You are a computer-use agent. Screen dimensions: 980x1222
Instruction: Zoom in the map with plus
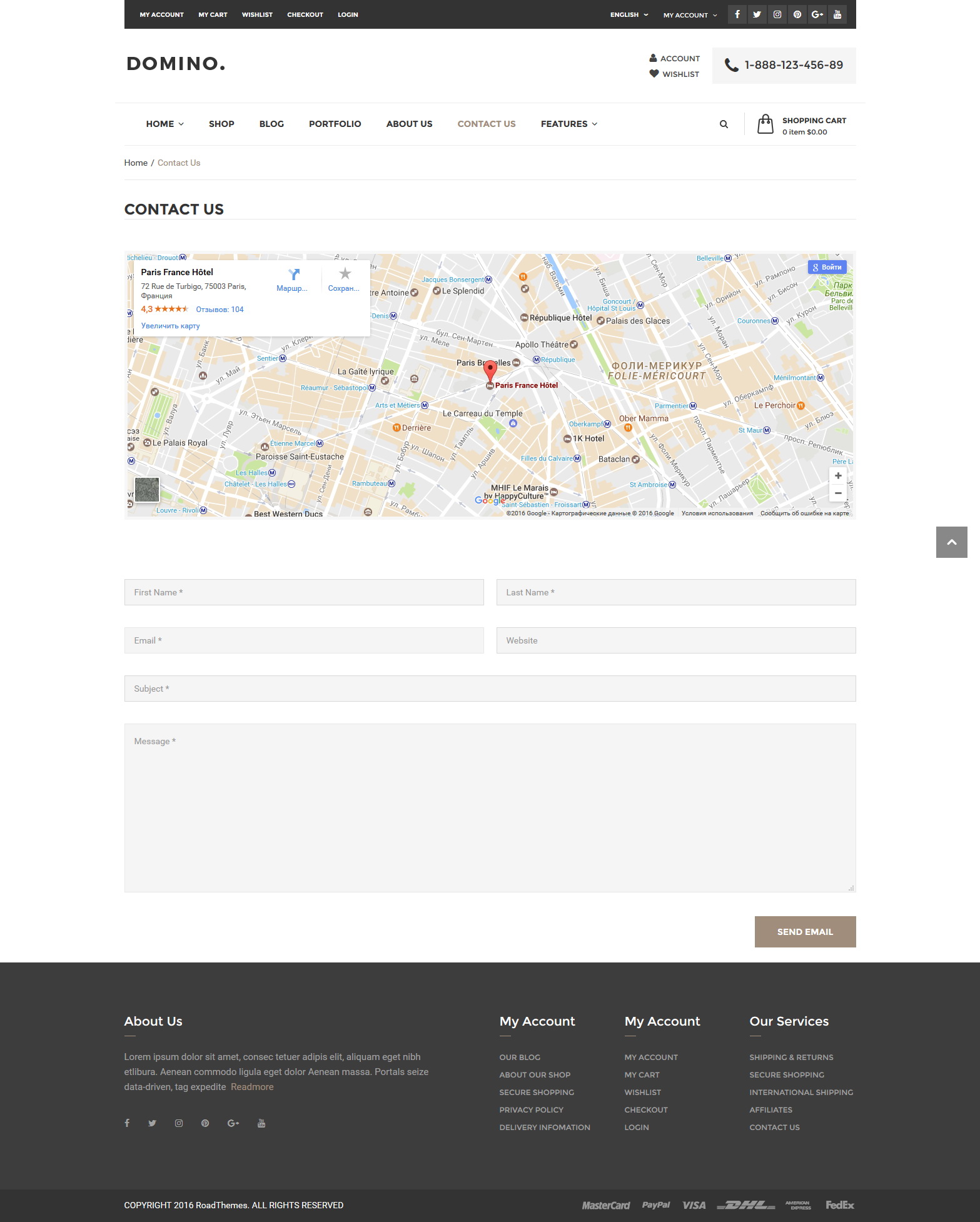point(838,476)
